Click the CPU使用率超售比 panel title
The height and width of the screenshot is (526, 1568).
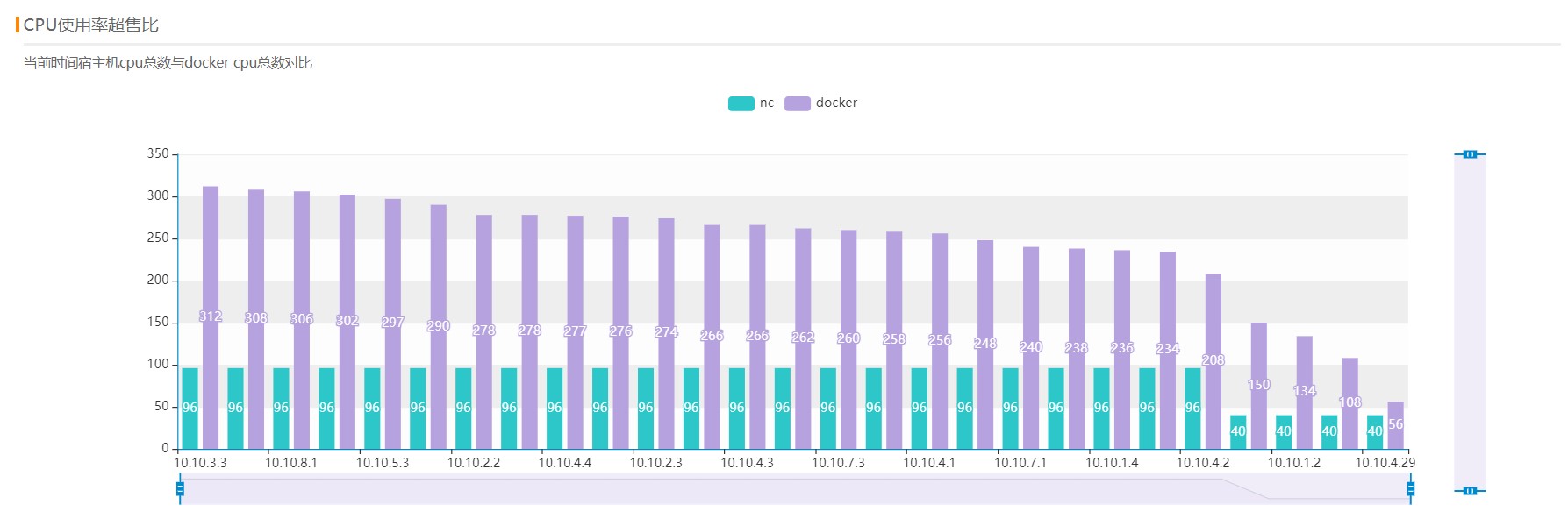pyautogui.click(x=90, y=25)
